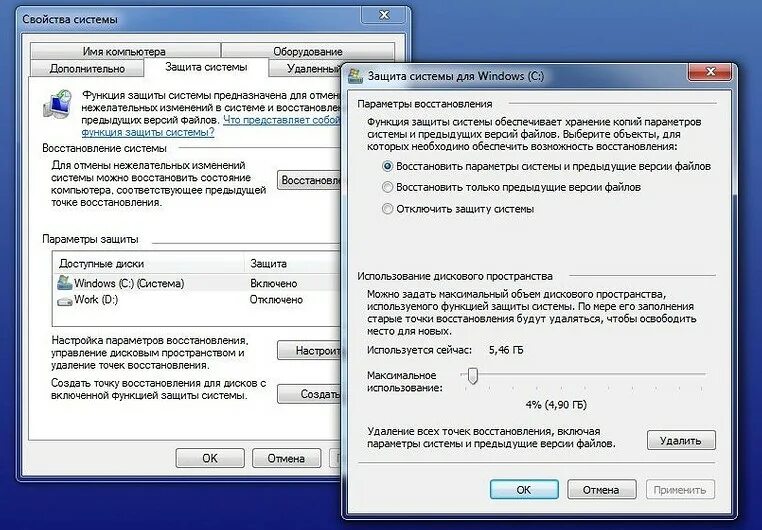Click the Work (D:) drive icon
Image resolution: width=762 pixels, height=530 pixels.
click(65, 301)
